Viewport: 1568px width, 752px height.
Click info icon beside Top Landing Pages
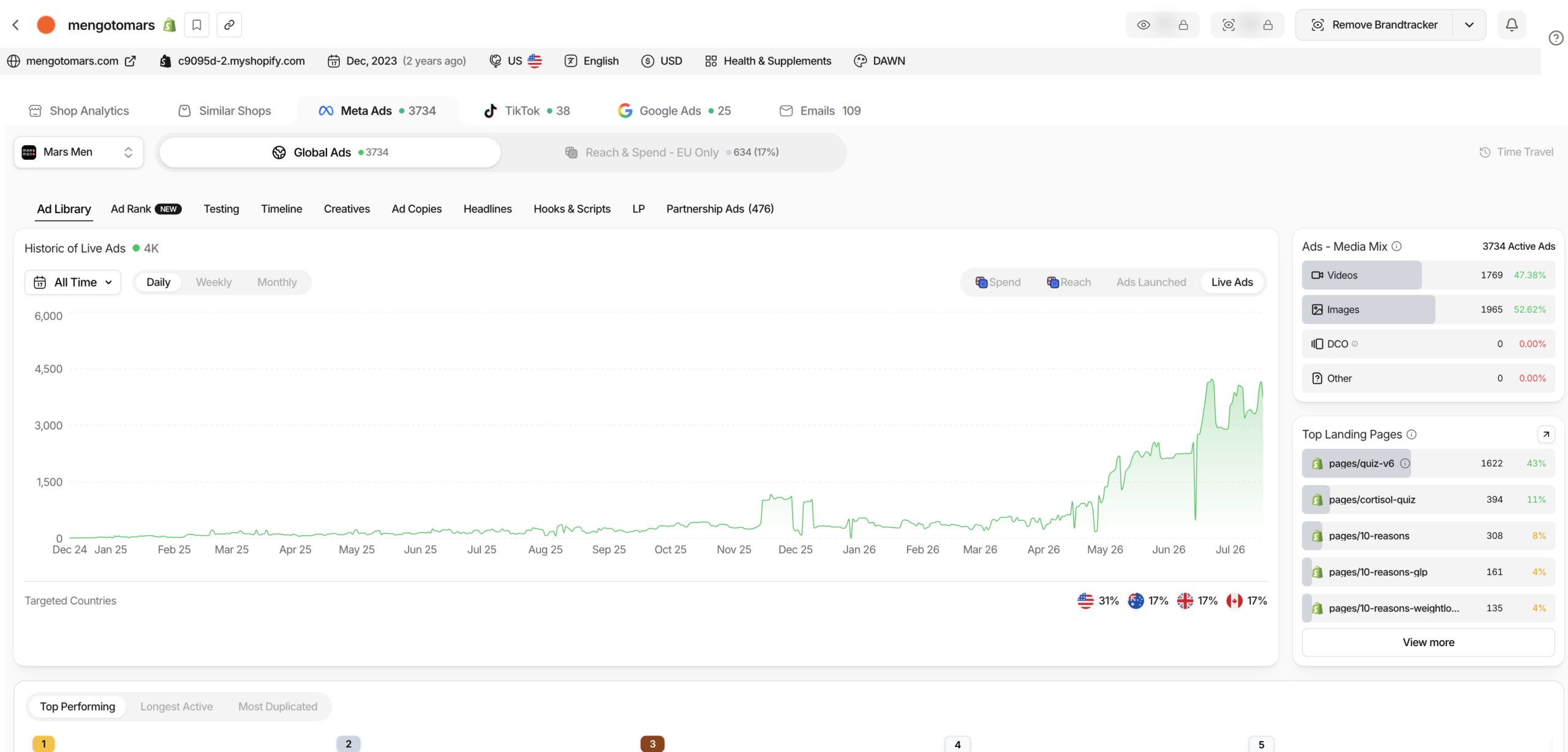click(x=1411, y=435)
